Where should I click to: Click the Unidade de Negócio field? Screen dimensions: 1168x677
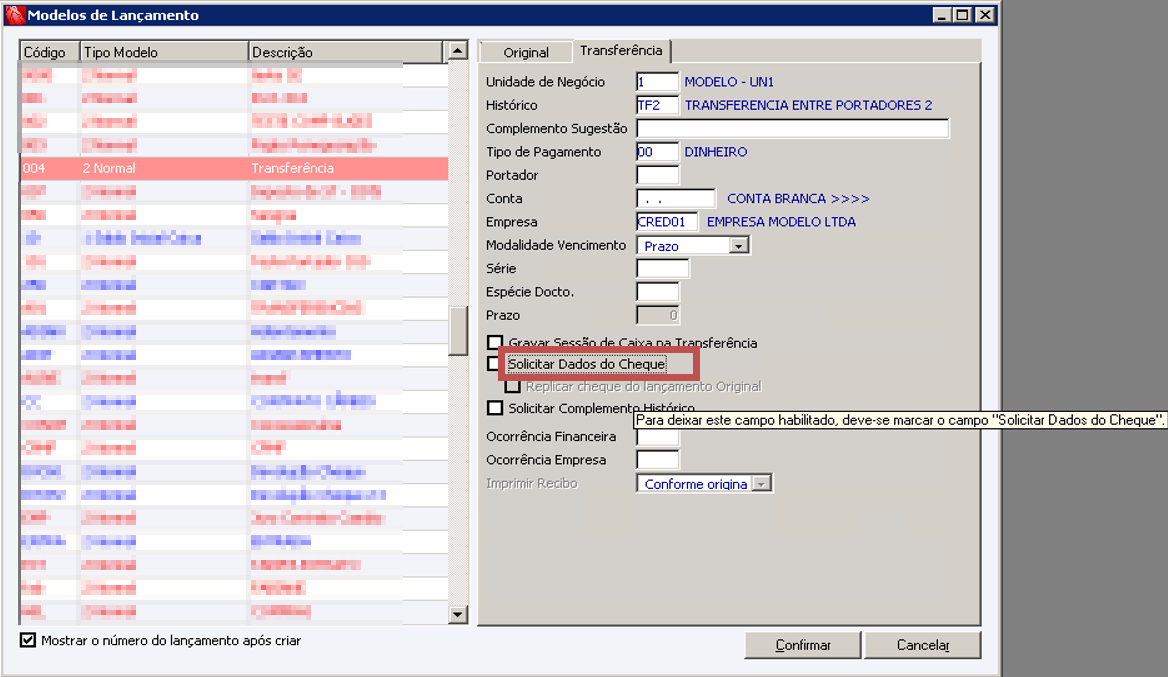click(657, 82)
